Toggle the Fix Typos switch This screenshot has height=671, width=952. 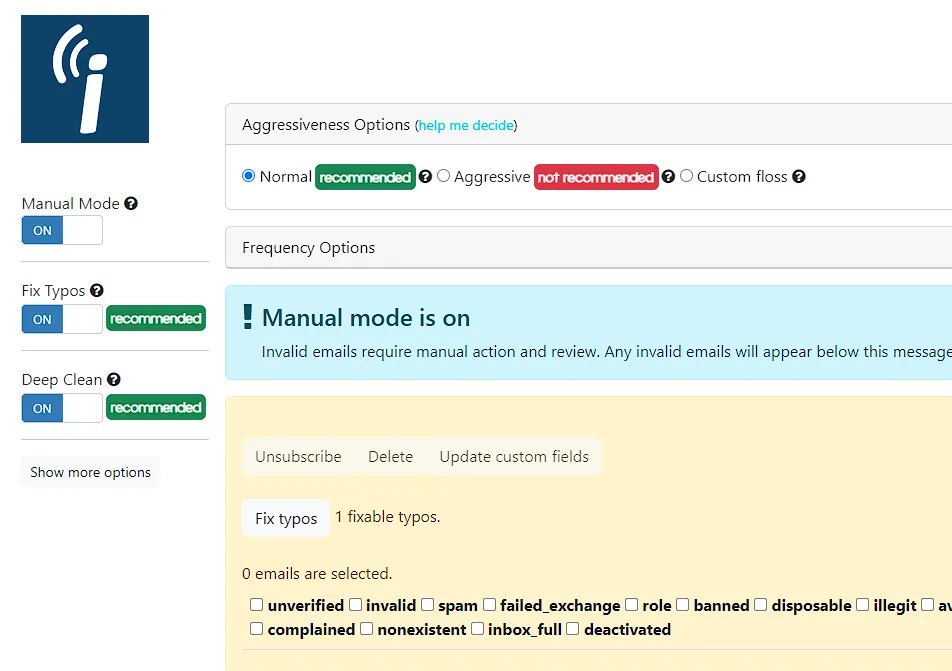click(62, 319)
